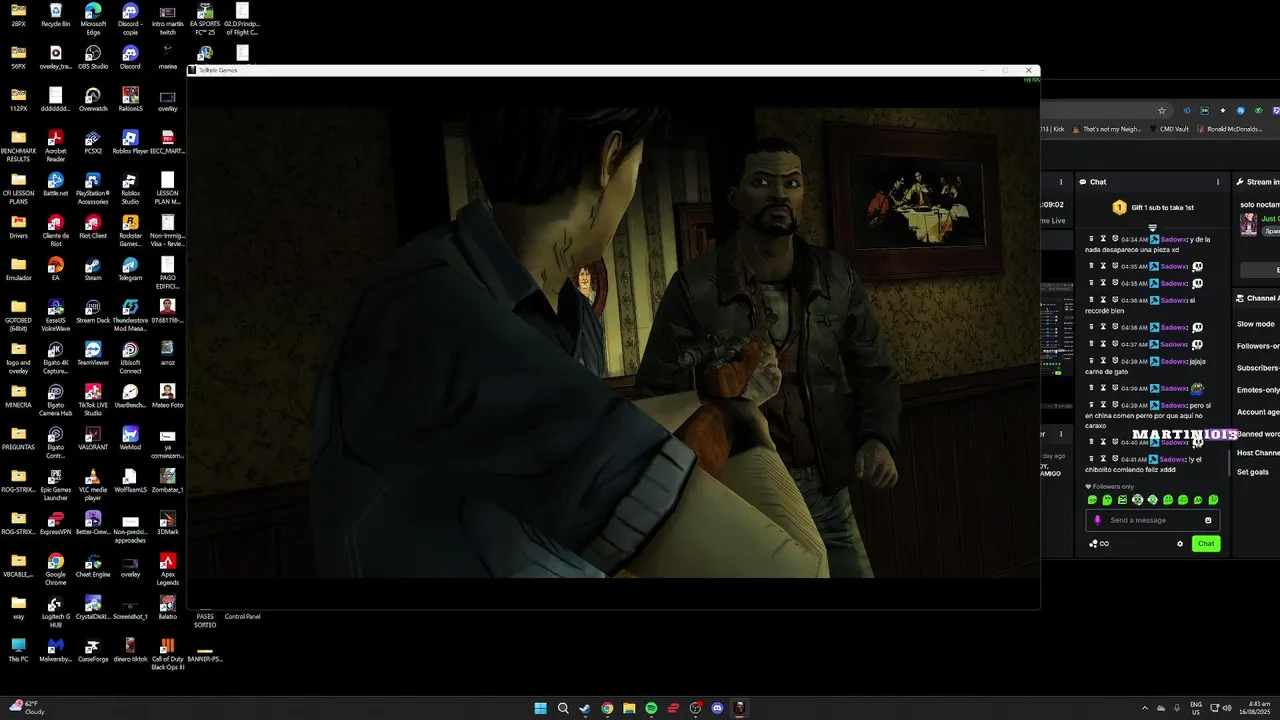Open the emote picker in message box
Image resolution: width=1280 pixels, height=720 pixels.
(1208, 520)
